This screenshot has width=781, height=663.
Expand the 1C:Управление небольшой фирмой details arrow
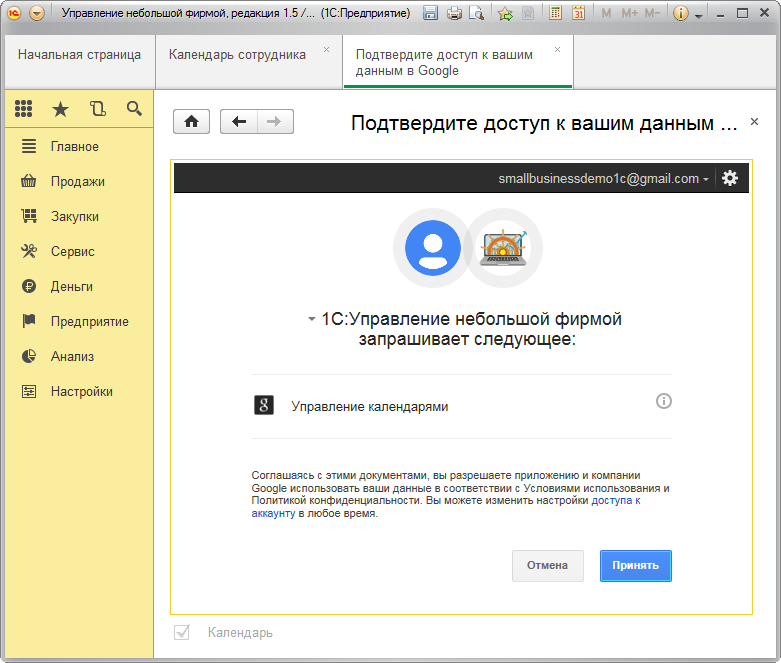pyautogui.click(x=312, y=319)
